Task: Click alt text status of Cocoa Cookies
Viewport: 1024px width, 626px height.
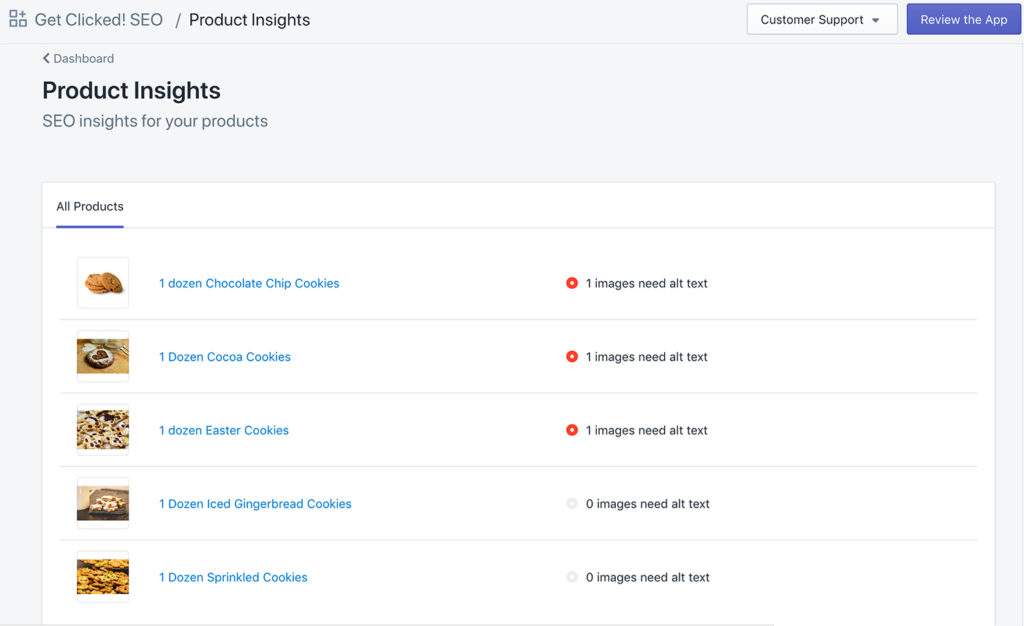Action: 647,357
